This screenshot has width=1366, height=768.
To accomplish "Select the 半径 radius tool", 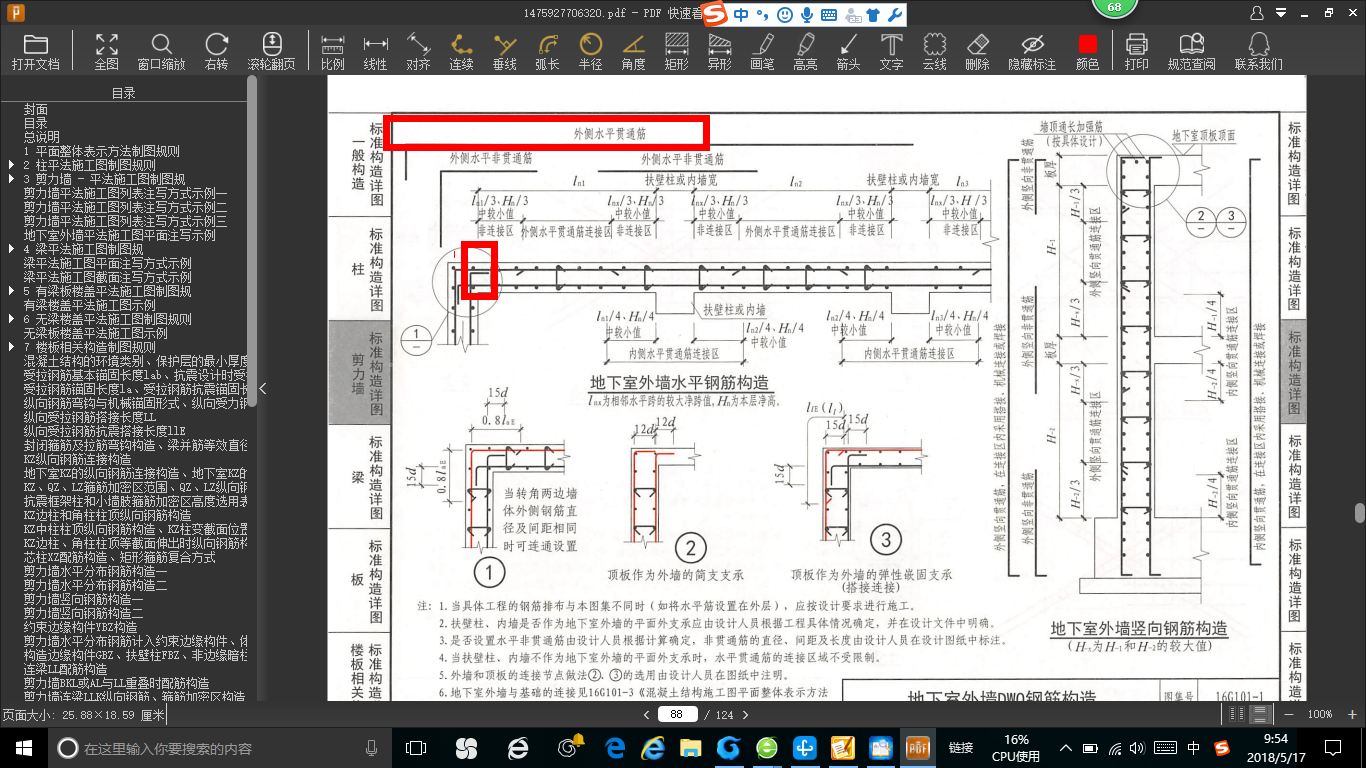I will pyautogui.click(x=590, y=51).
